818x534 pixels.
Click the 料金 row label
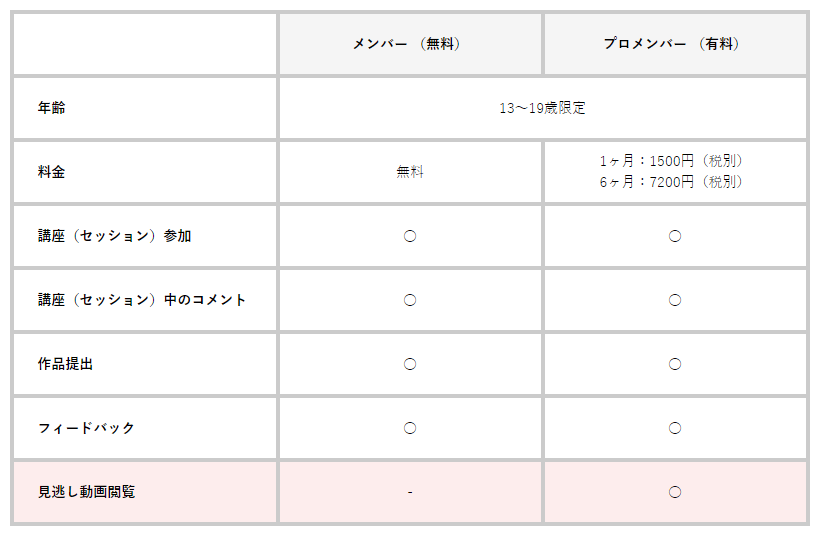(x=51, y=172)
